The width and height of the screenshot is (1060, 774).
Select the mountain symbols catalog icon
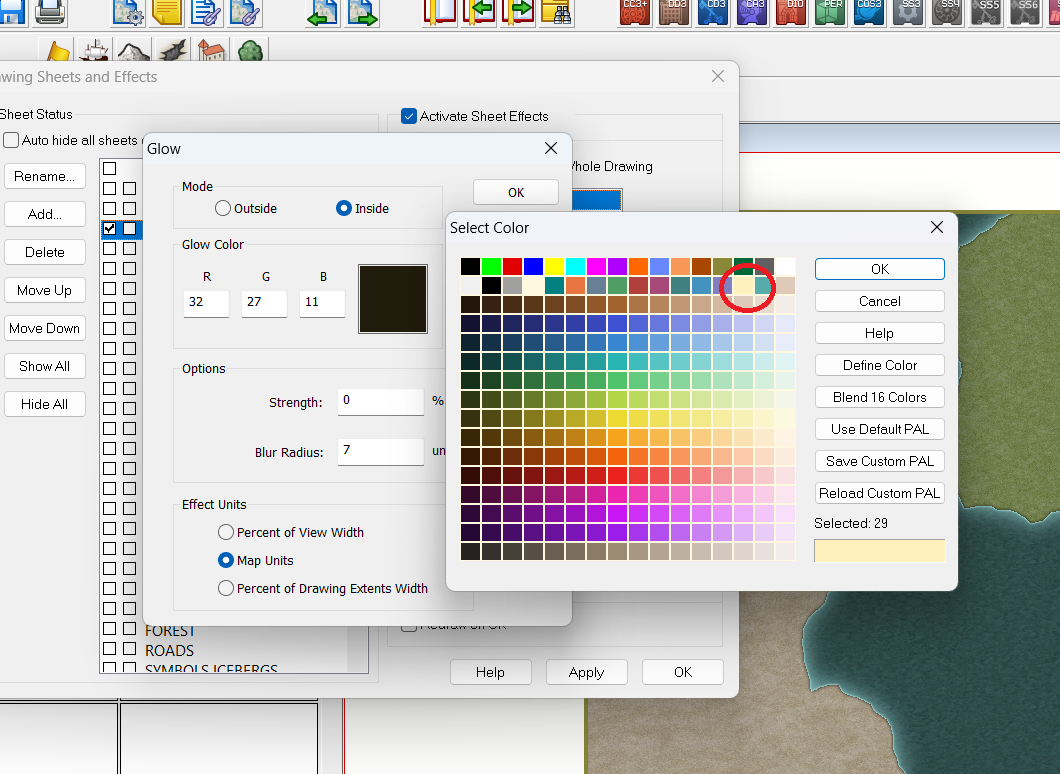point(133,51)
